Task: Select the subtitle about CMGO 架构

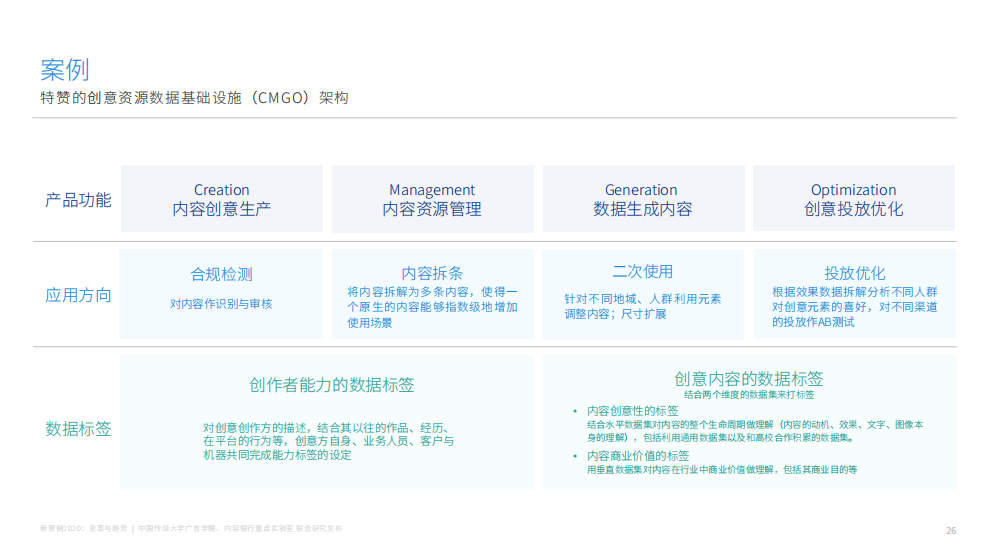Action: [x=194, y=98]
